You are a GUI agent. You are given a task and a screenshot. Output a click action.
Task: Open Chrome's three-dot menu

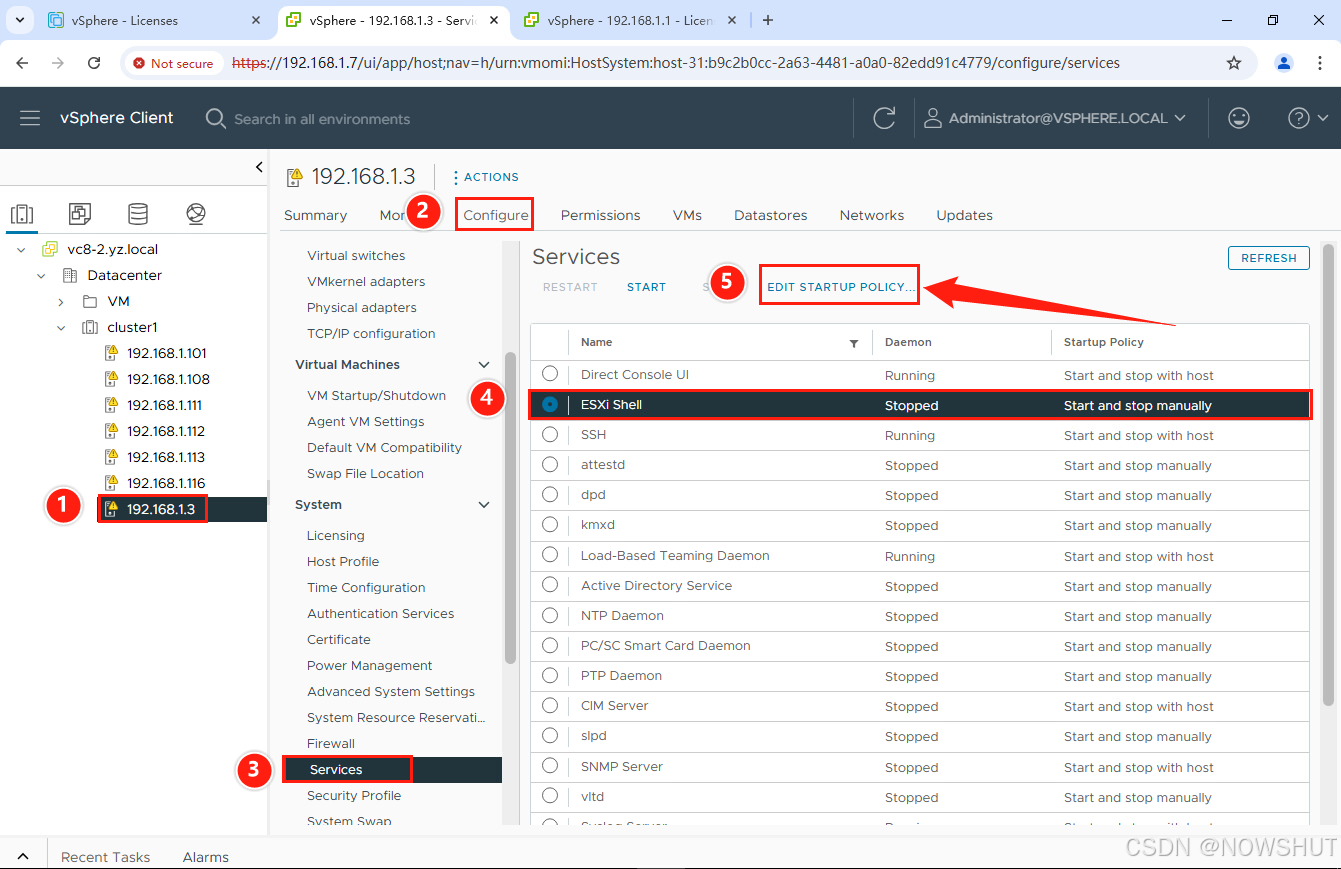tap(1319, 63)
